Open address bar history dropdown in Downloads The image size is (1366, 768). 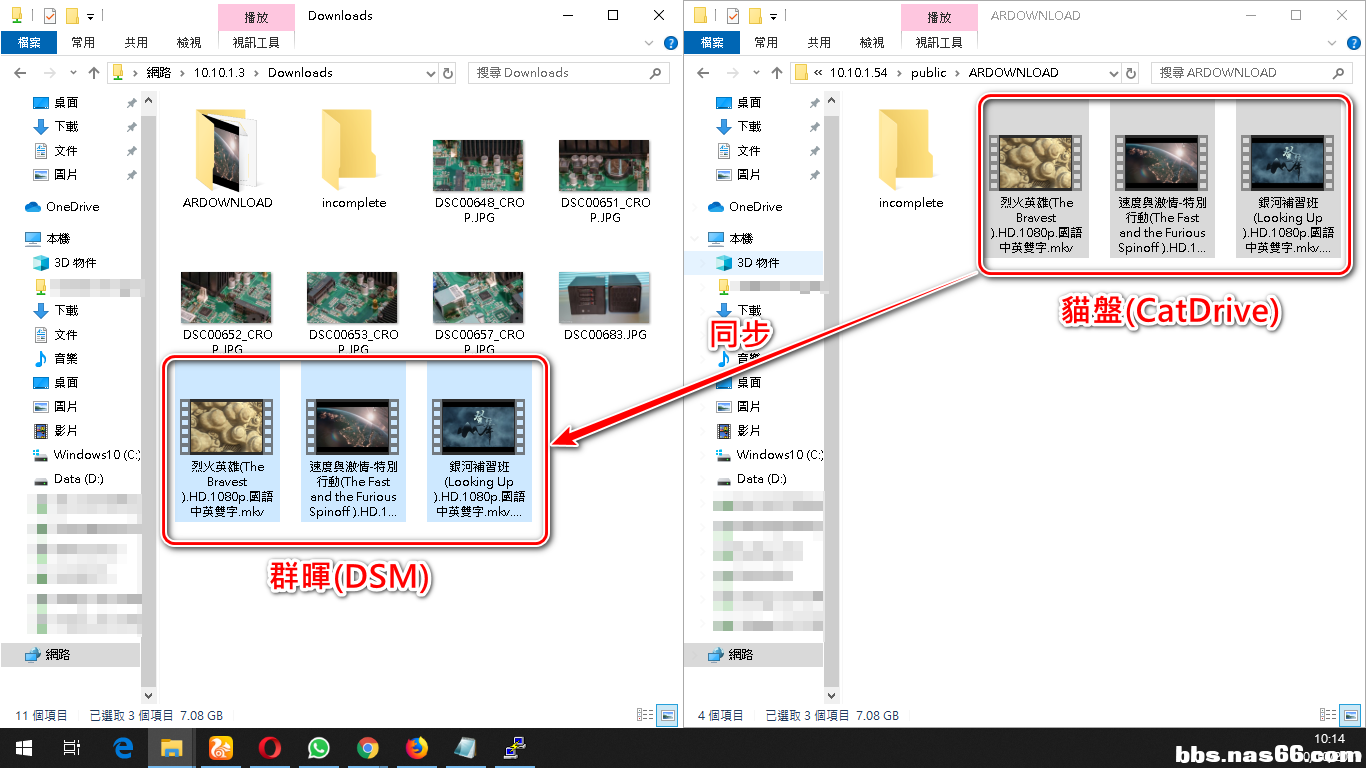[432, 73]
